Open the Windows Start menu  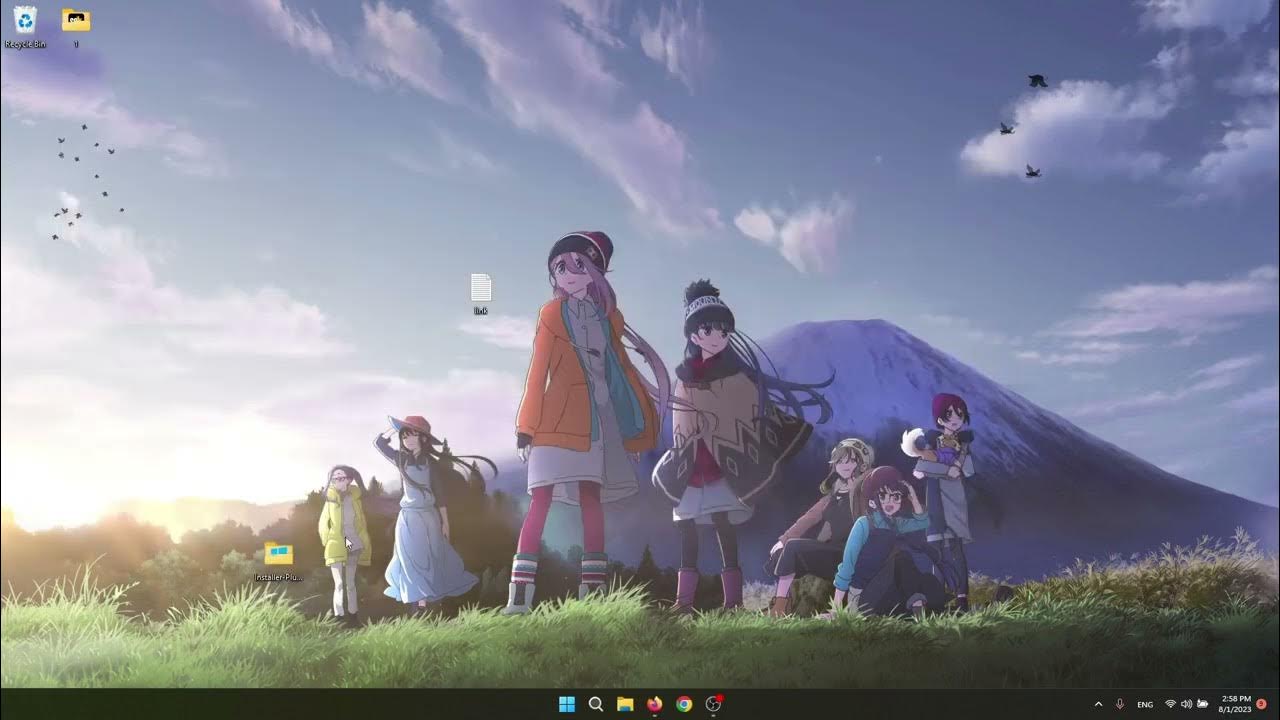567,704
